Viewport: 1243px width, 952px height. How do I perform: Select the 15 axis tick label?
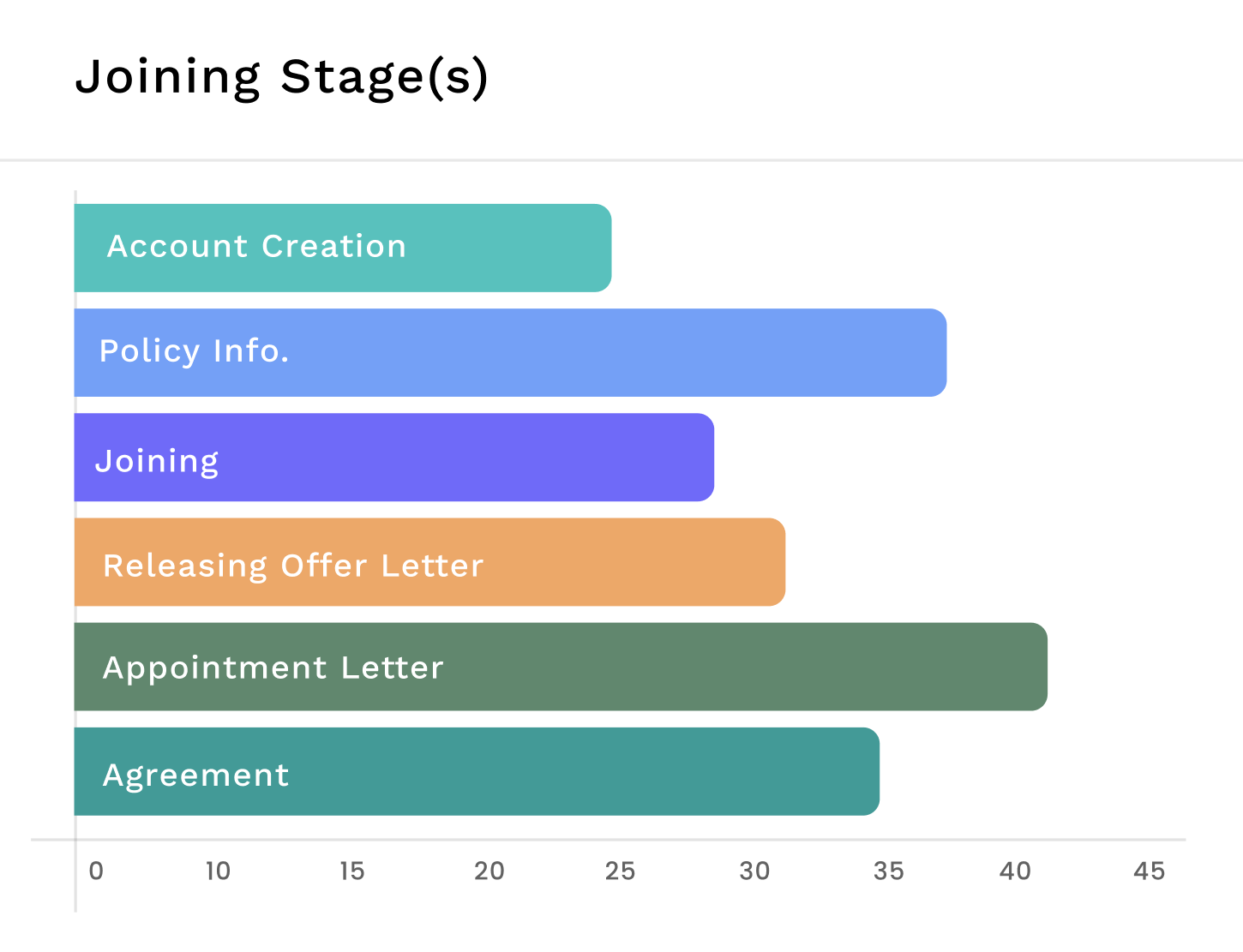click(351, 871)
